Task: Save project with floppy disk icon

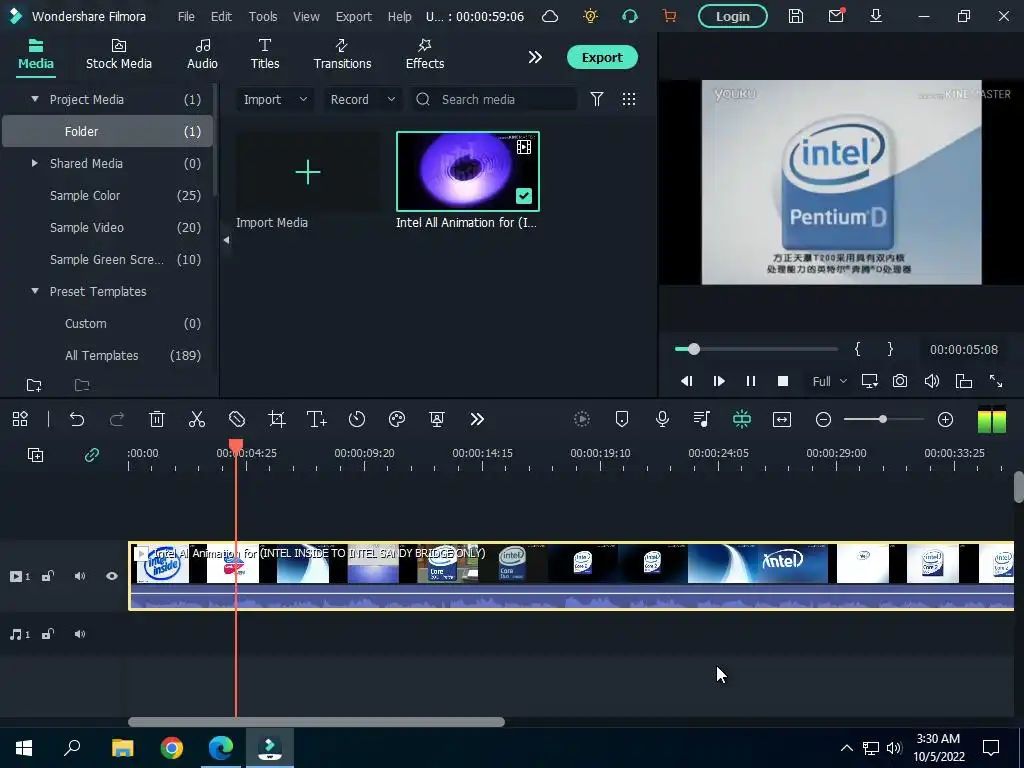Action: coord(795,16)
